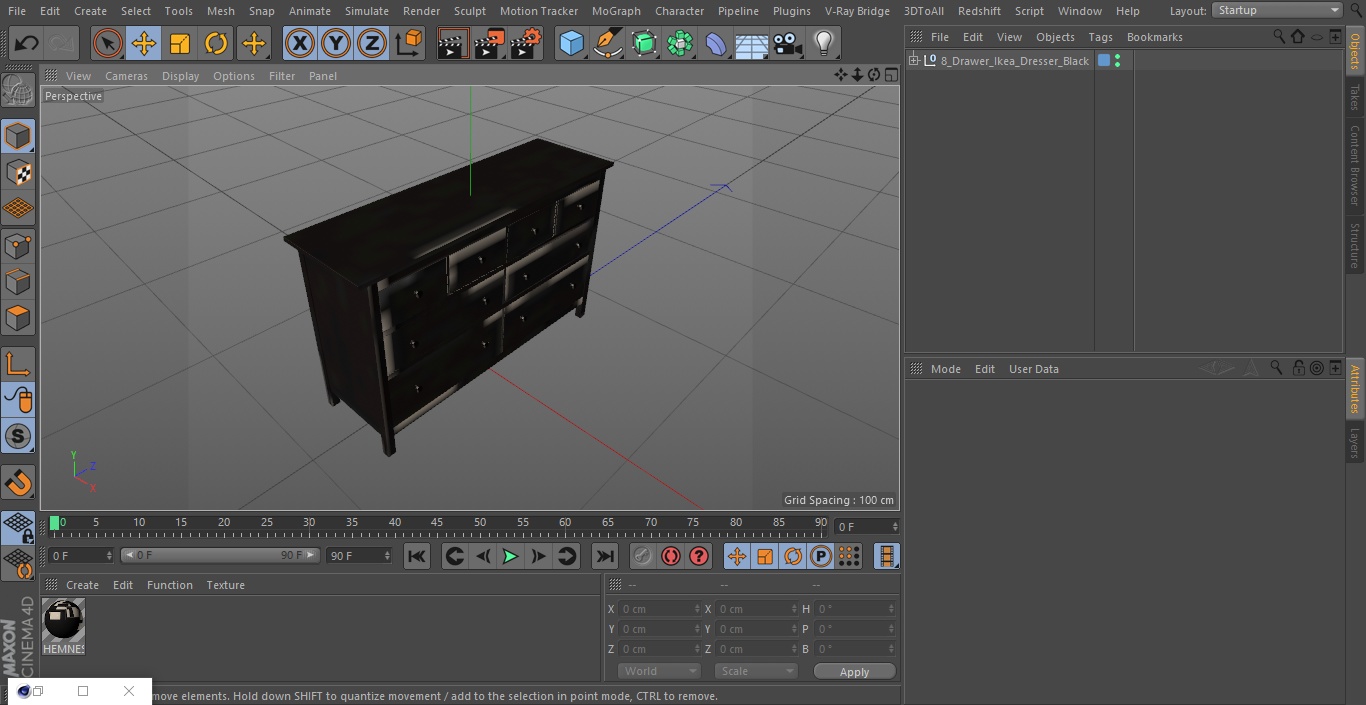Image resolution: width=1366 pixels, height=705 pixels.
Task: Switch to Points mode
Action: (18, 245)
